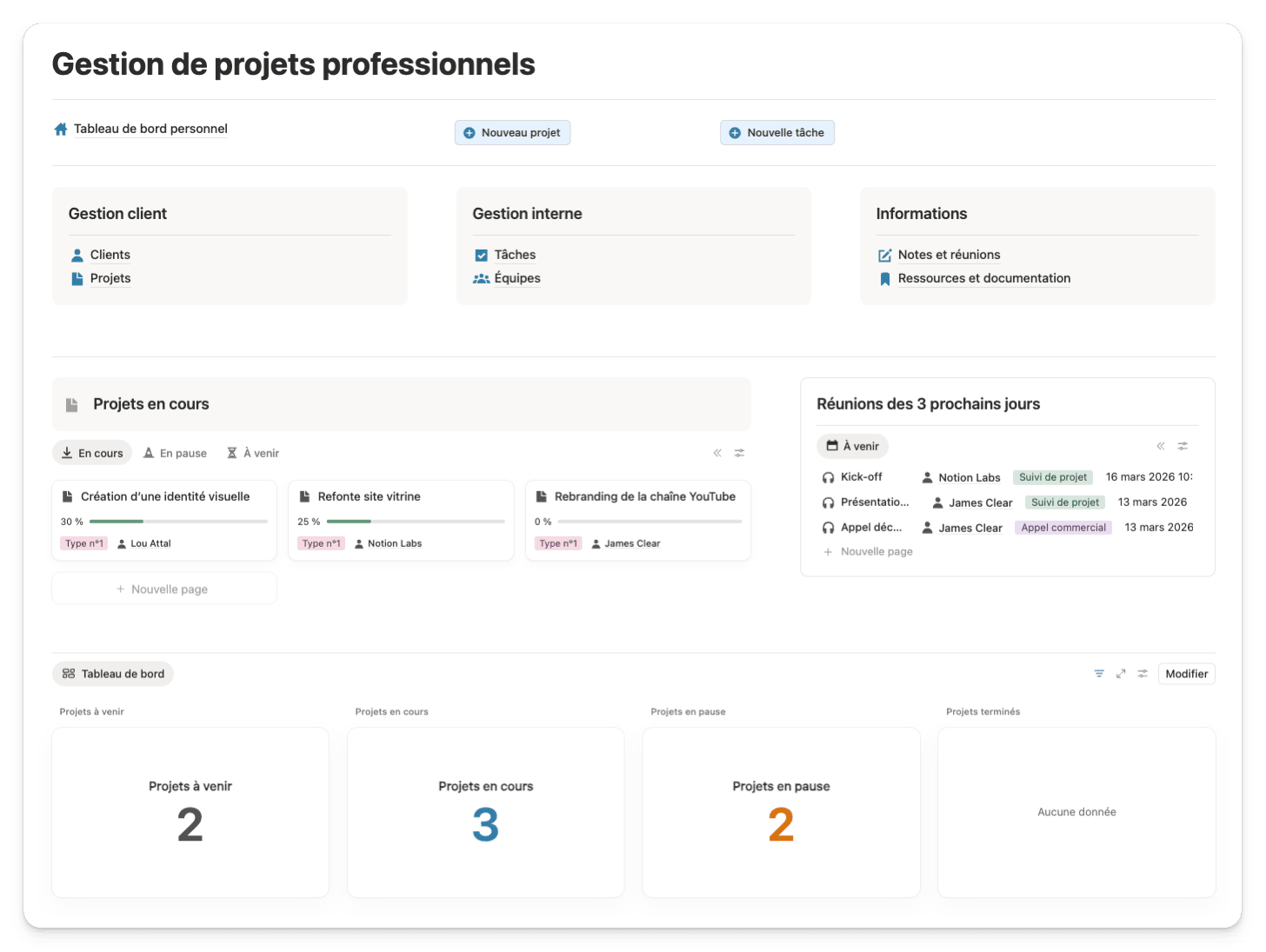Click progress bar on Création d'une identité visuelle

coord(178,522)
